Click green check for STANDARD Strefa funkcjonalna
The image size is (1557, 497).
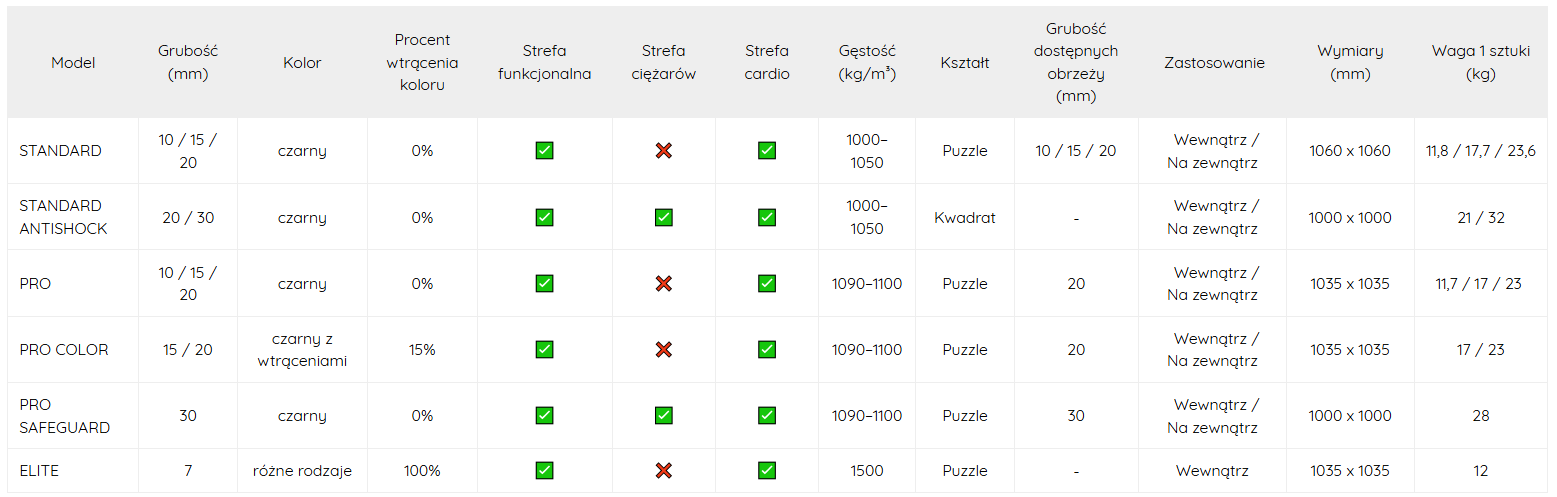click(x=544, y=151)
